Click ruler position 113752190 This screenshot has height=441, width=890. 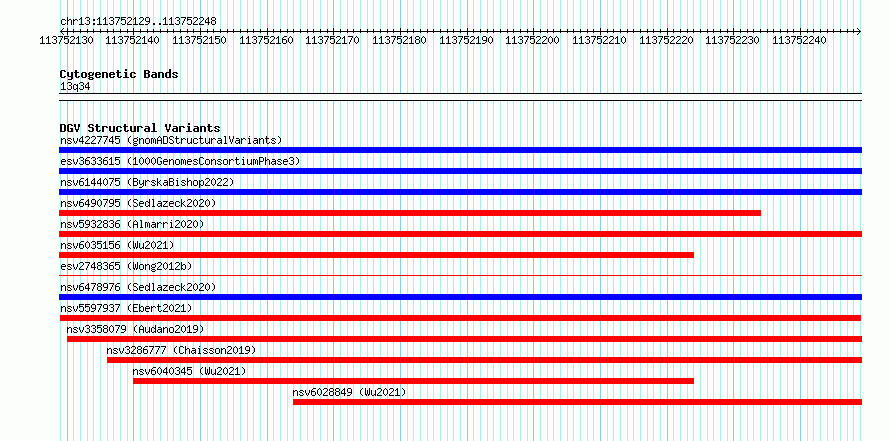(466, 41)
